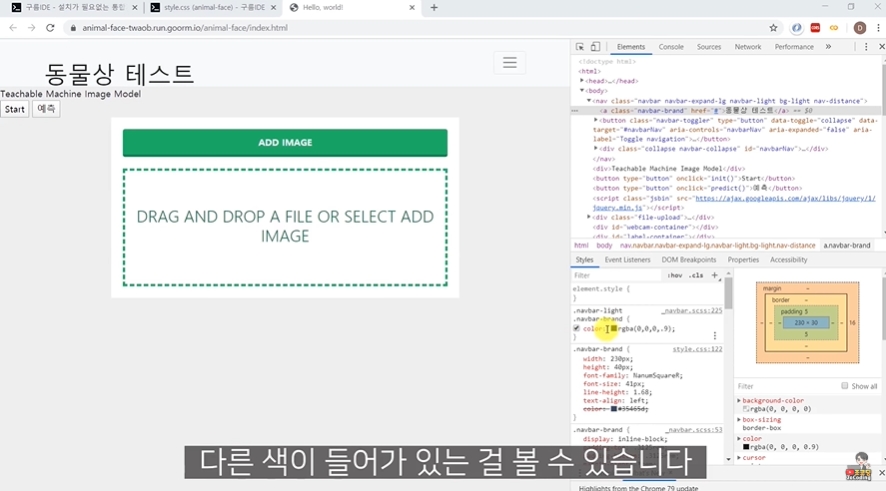Enable the Show all computed checkbox

tap(844, 386)
